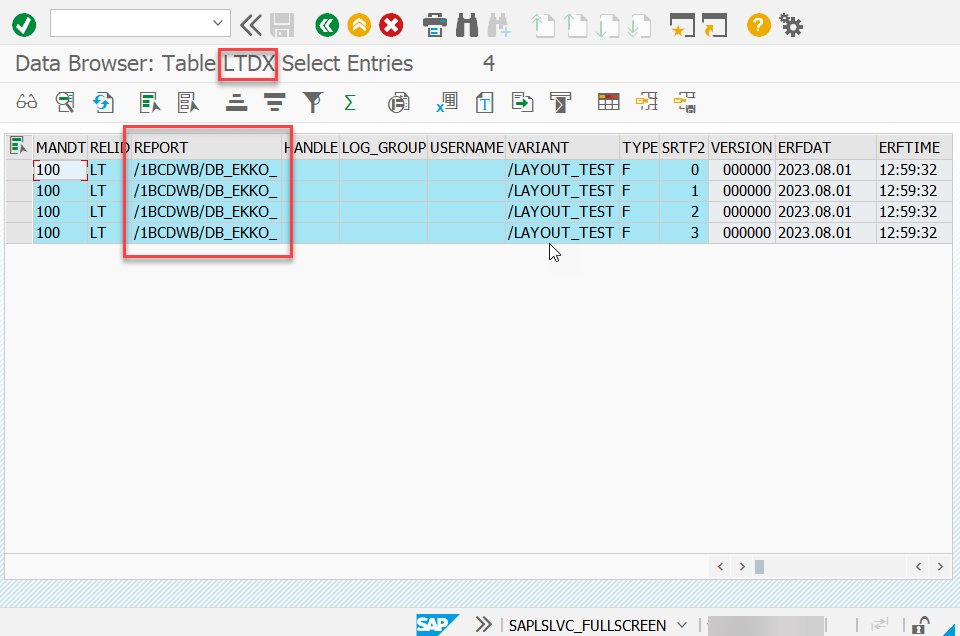The height and width of the screenshot is (636, 960).
Task: Click the yellow Exit icon
Action: tap(359, 25)
